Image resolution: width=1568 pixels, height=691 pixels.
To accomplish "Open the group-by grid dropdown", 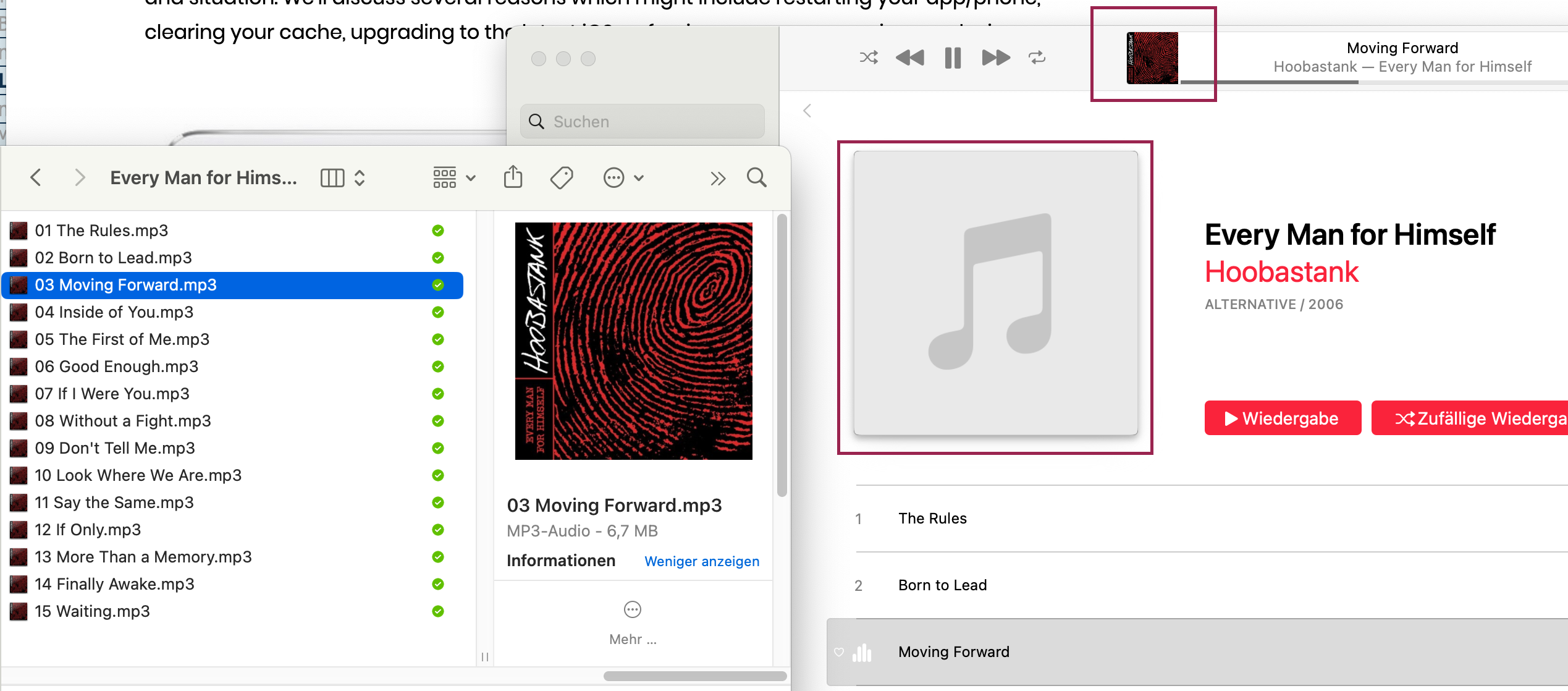I will [454, 178].
